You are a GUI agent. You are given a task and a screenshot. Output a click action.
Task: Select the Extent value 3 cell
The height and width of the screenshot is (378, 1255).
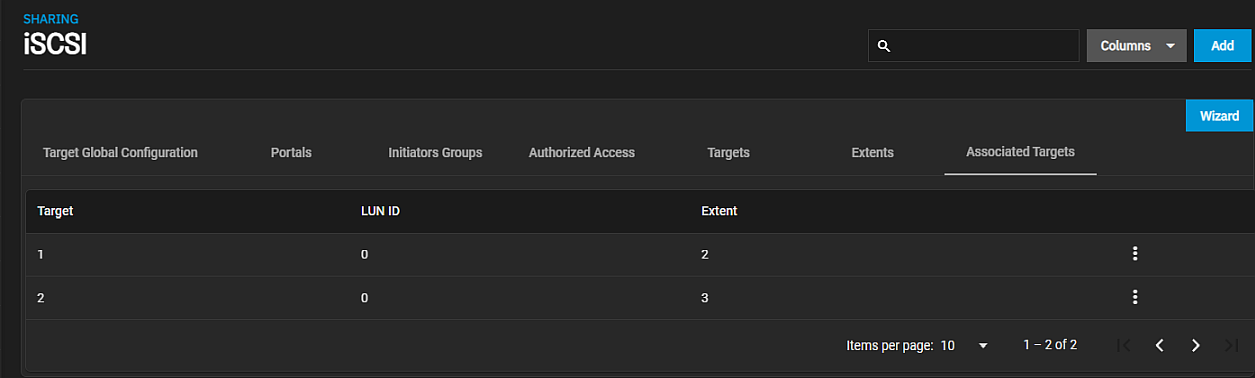click(x=705, y=298)
